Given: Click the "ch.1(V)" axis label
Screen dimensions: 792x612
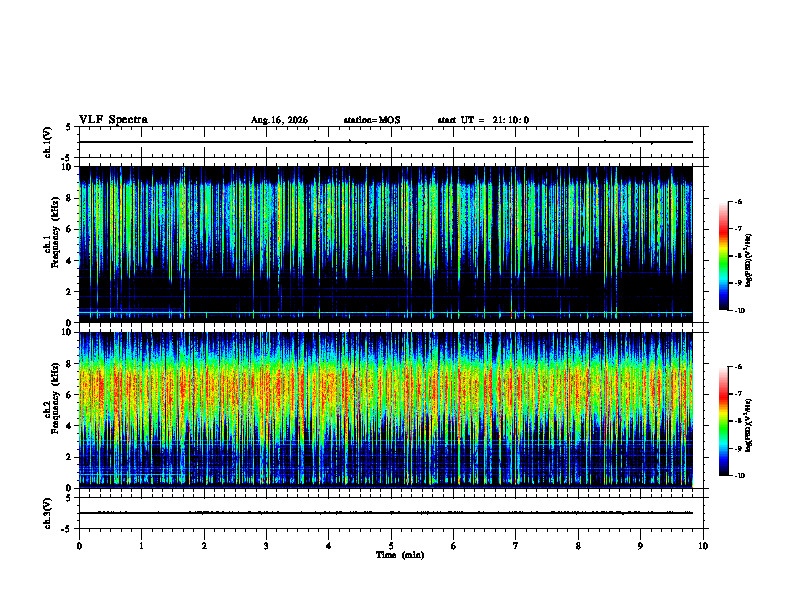Looking at the screenshot, I should tap(48, 142).
